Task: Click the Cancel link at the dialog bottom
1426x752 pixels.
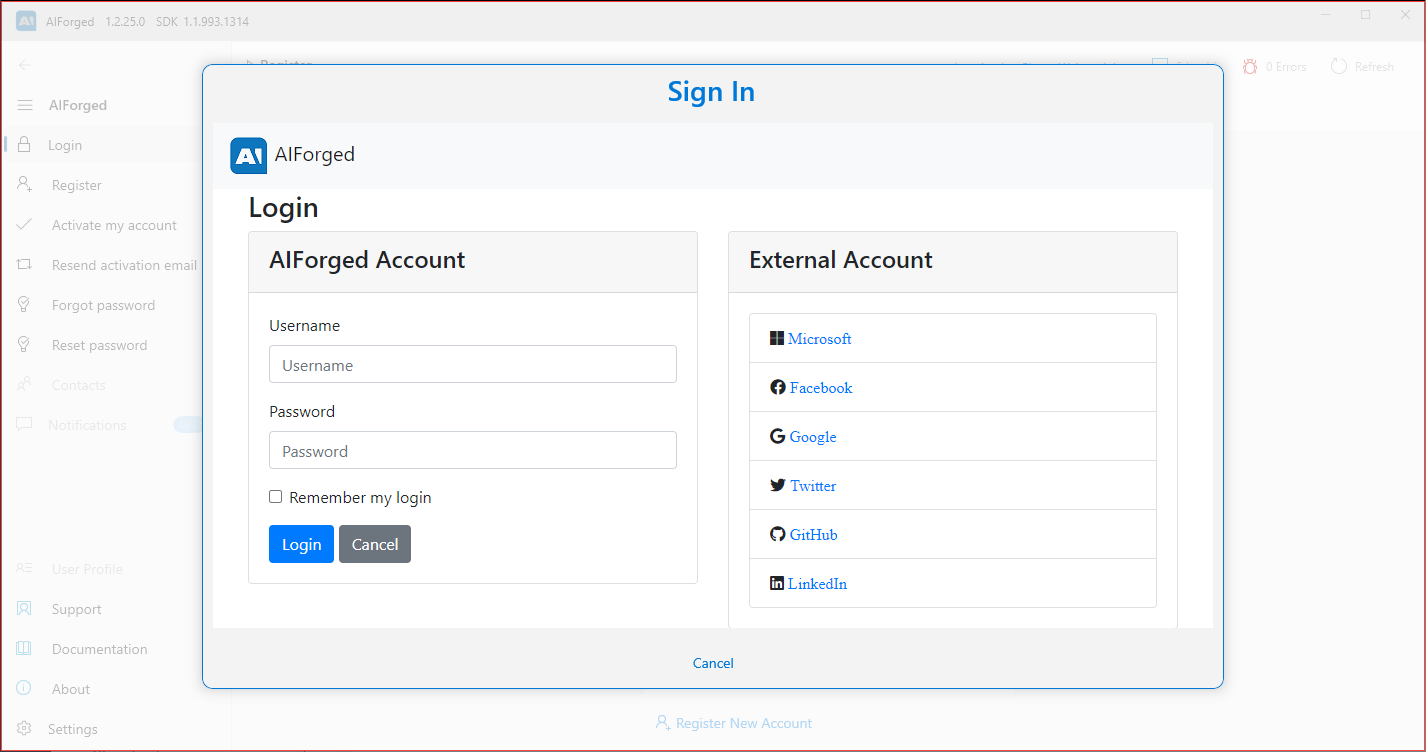Action: click(x=713, y=663)
